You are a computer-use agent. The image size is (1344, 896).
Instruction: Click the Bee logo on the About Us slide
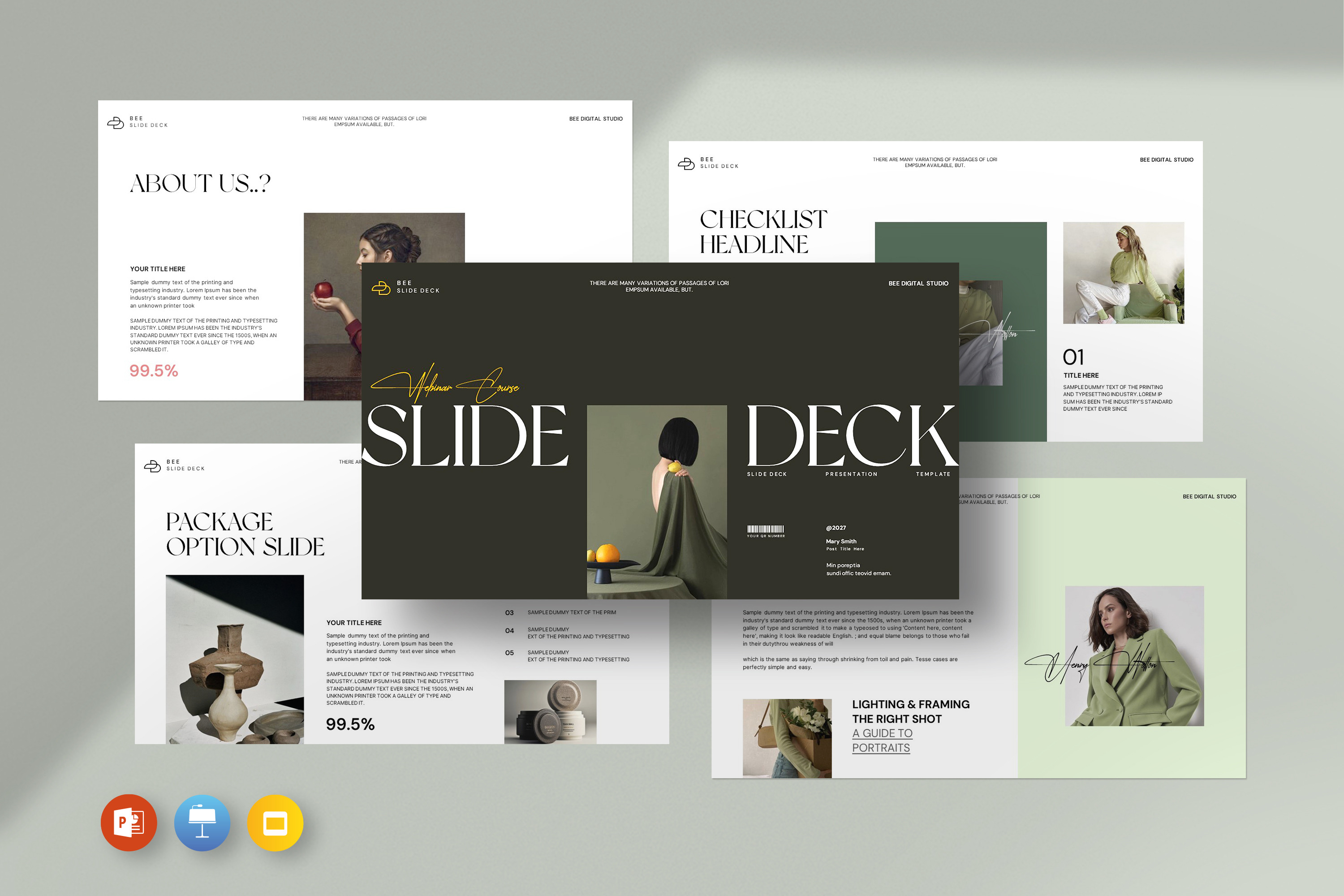click(116, 123)
